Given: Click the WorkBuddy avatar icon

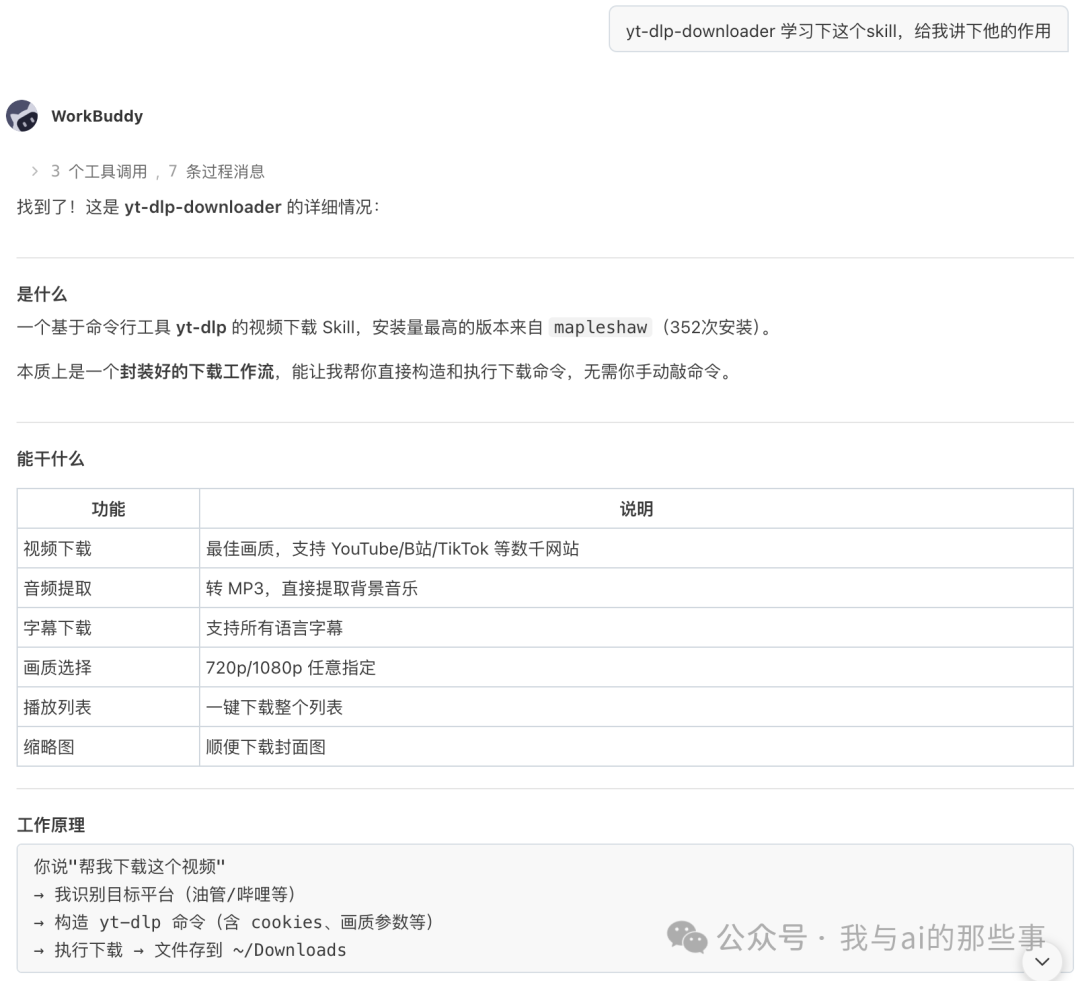Looking at the screenshot, I should tap(22, 116).
